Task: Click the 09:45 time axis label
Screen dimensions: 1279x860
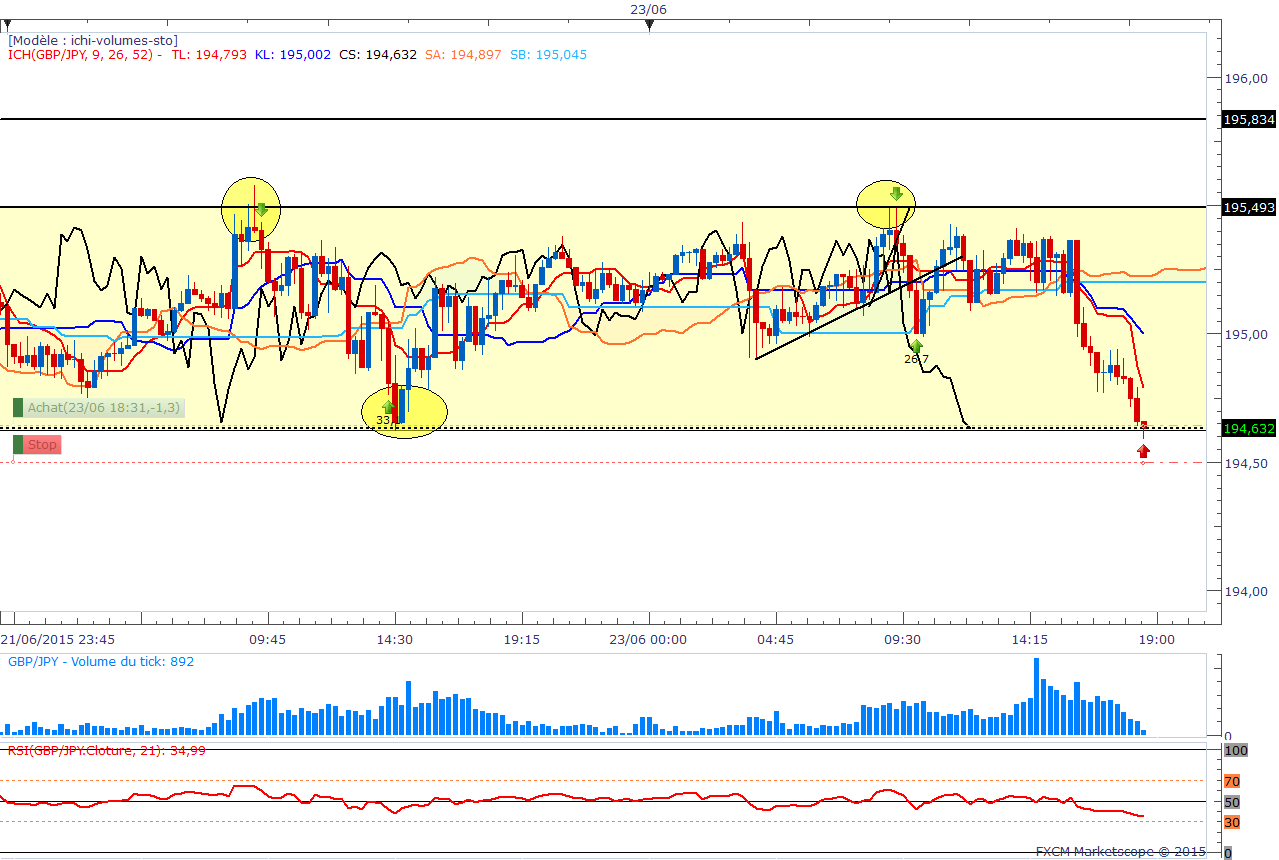Action: 268,639
